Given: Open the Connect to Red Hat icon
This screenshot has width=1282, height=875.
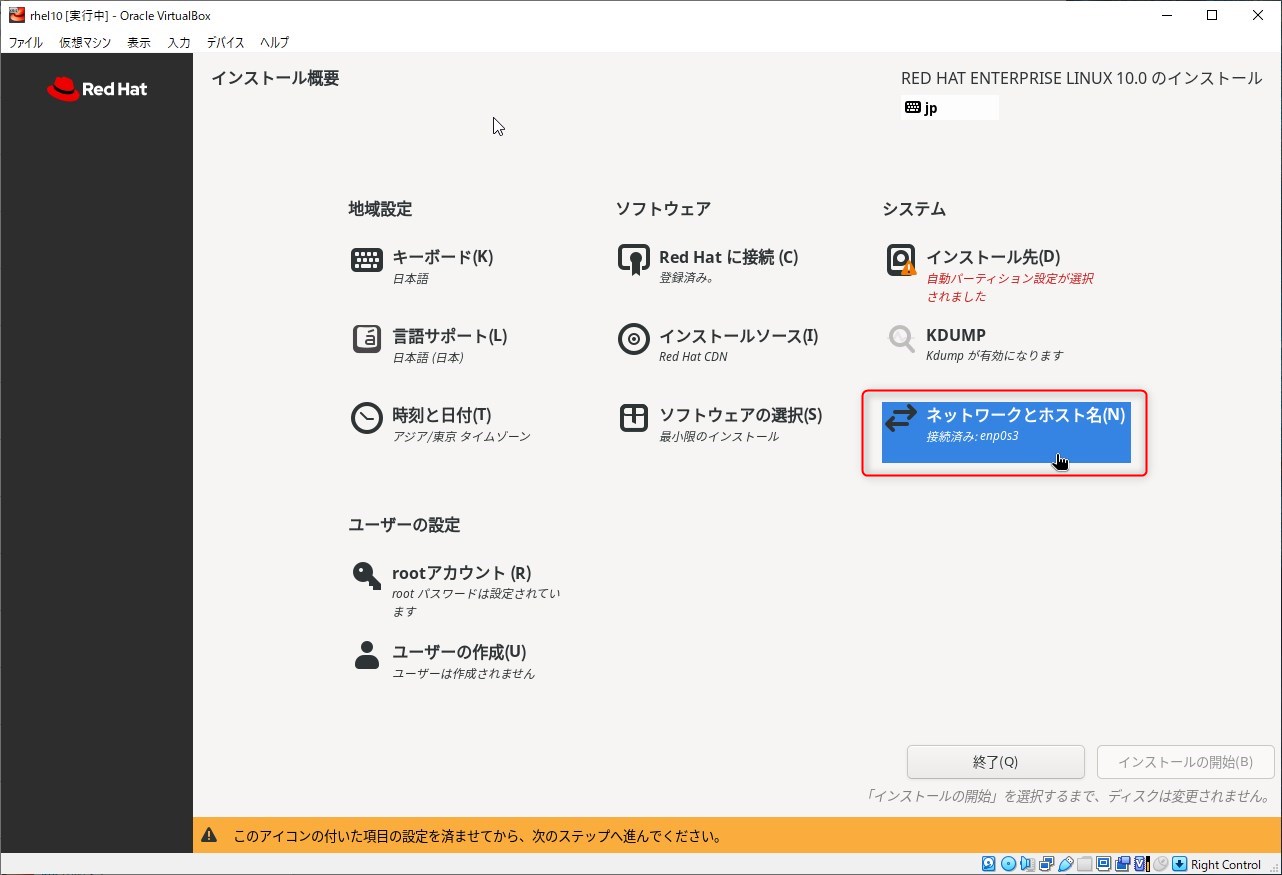Looking at the screenshot, I should [633, 260].
